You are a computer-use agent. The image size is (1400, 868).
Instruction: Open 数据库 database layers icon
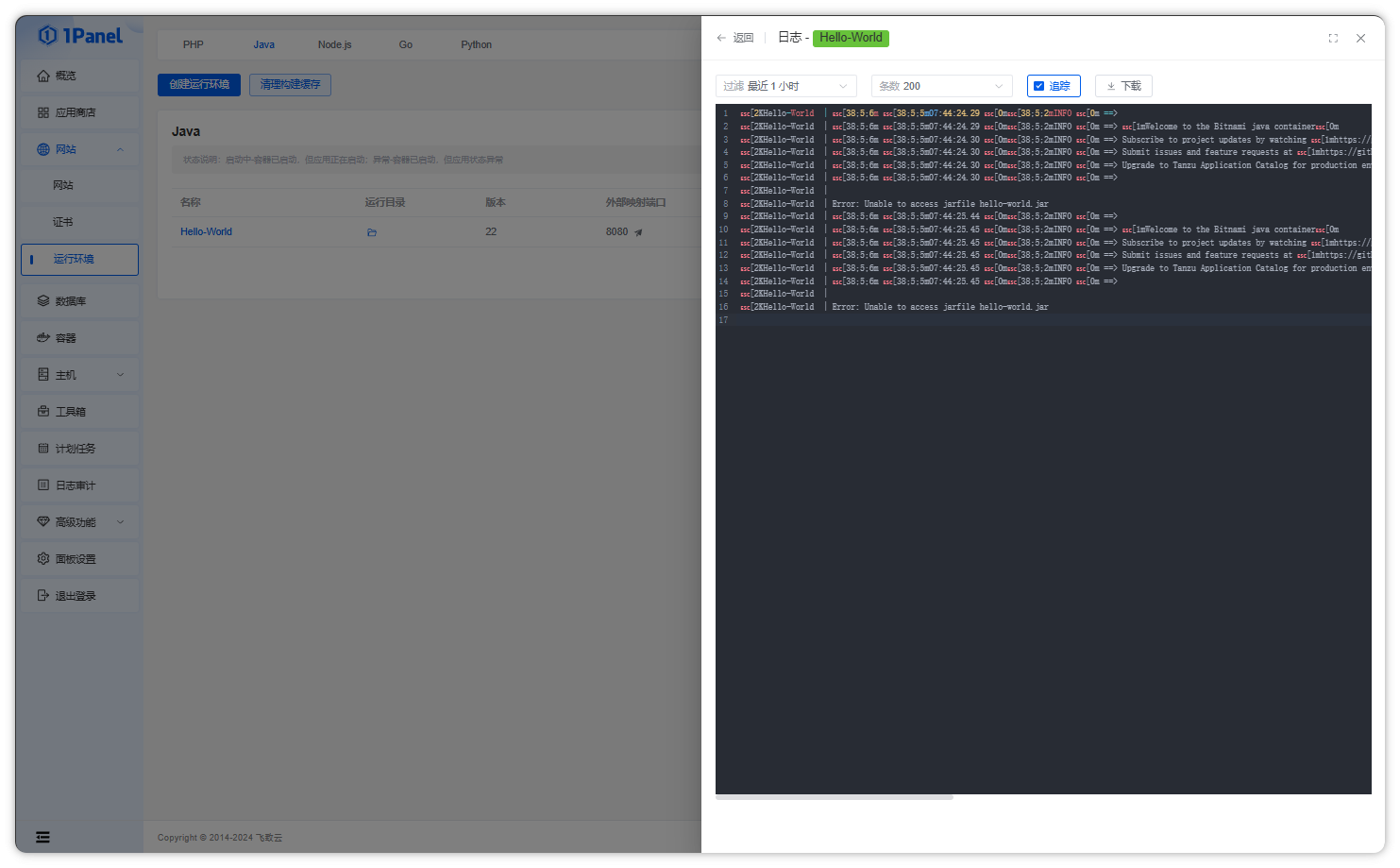click(43, 301)
